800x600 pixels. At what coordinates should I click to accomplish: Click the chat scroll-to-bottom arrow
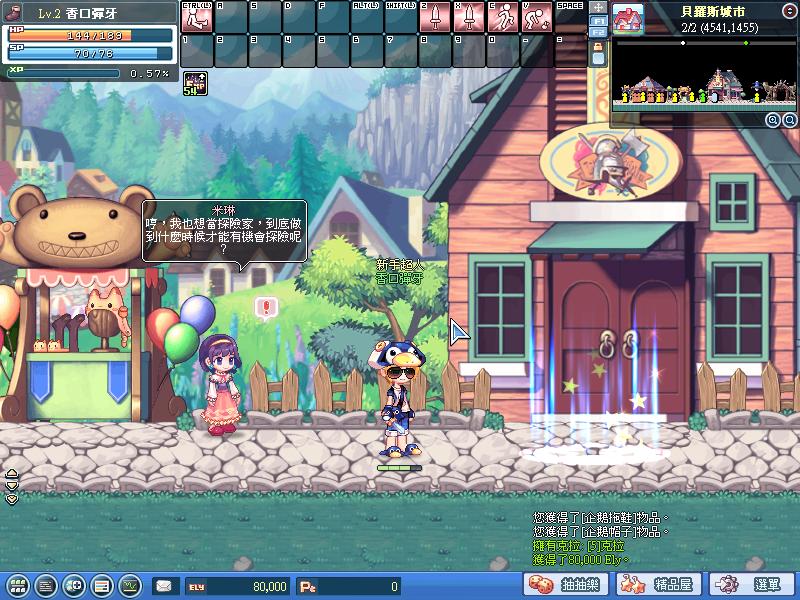click(x=12, y=498)
